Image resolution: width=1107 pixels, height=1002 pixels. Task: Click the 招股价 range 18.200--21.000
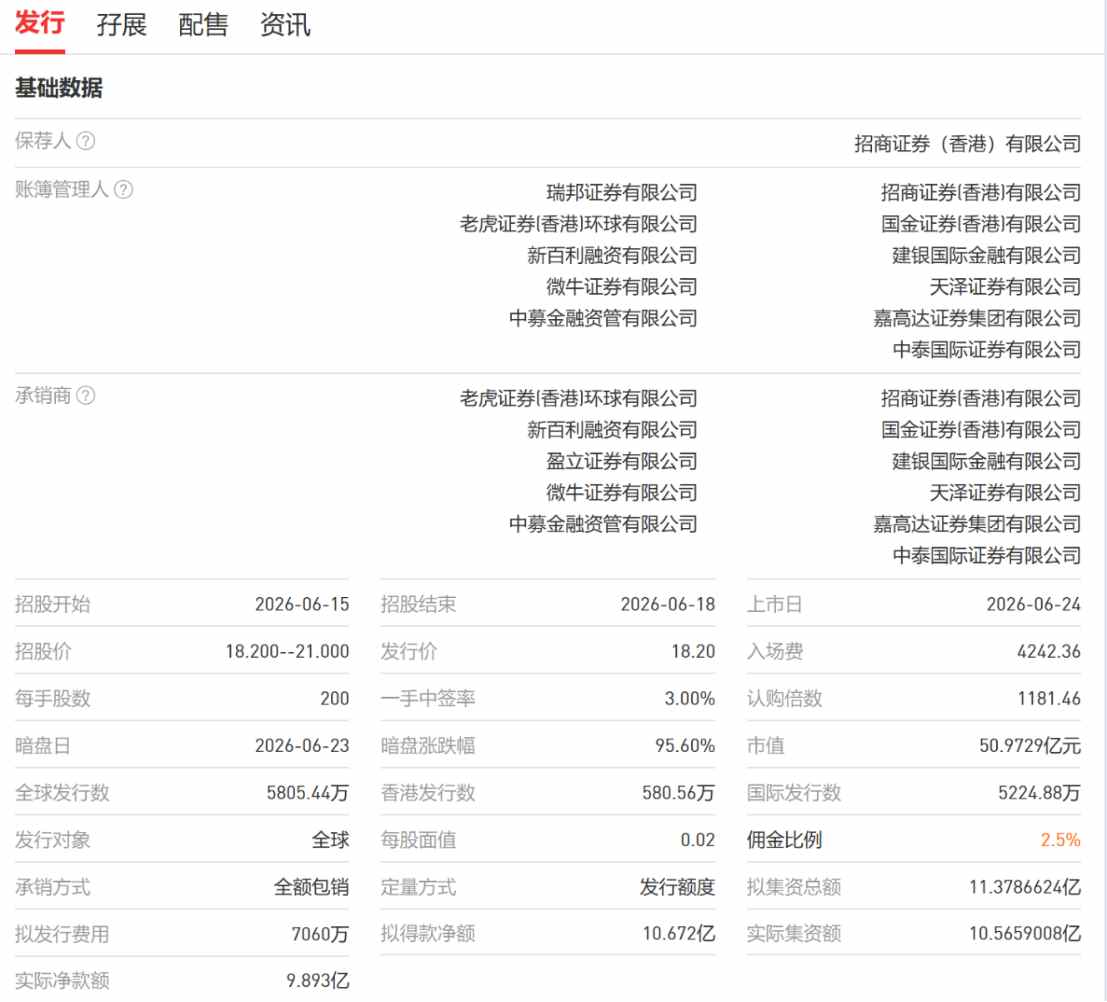coord(287,651)
